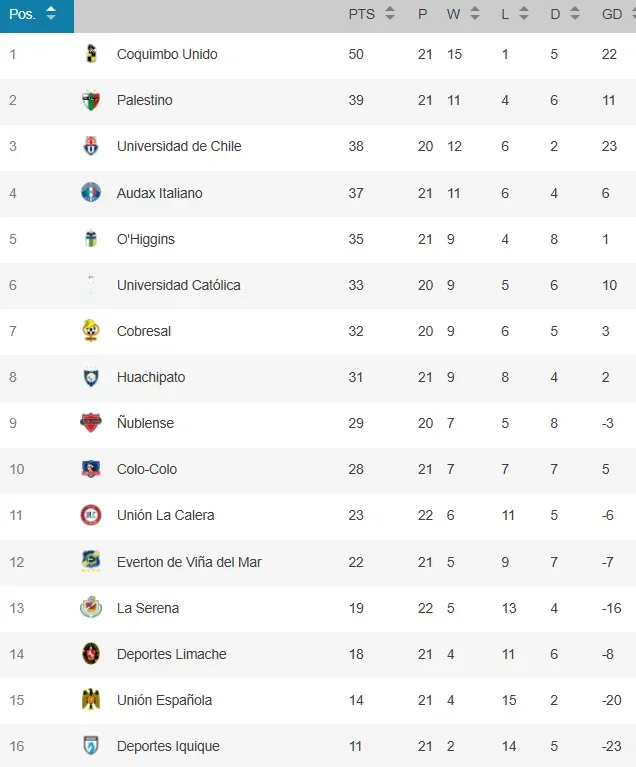Viewport: 636px width, 767px height.
Task: Click the Unión La Calera crest
Action: (x=91, y=515)
